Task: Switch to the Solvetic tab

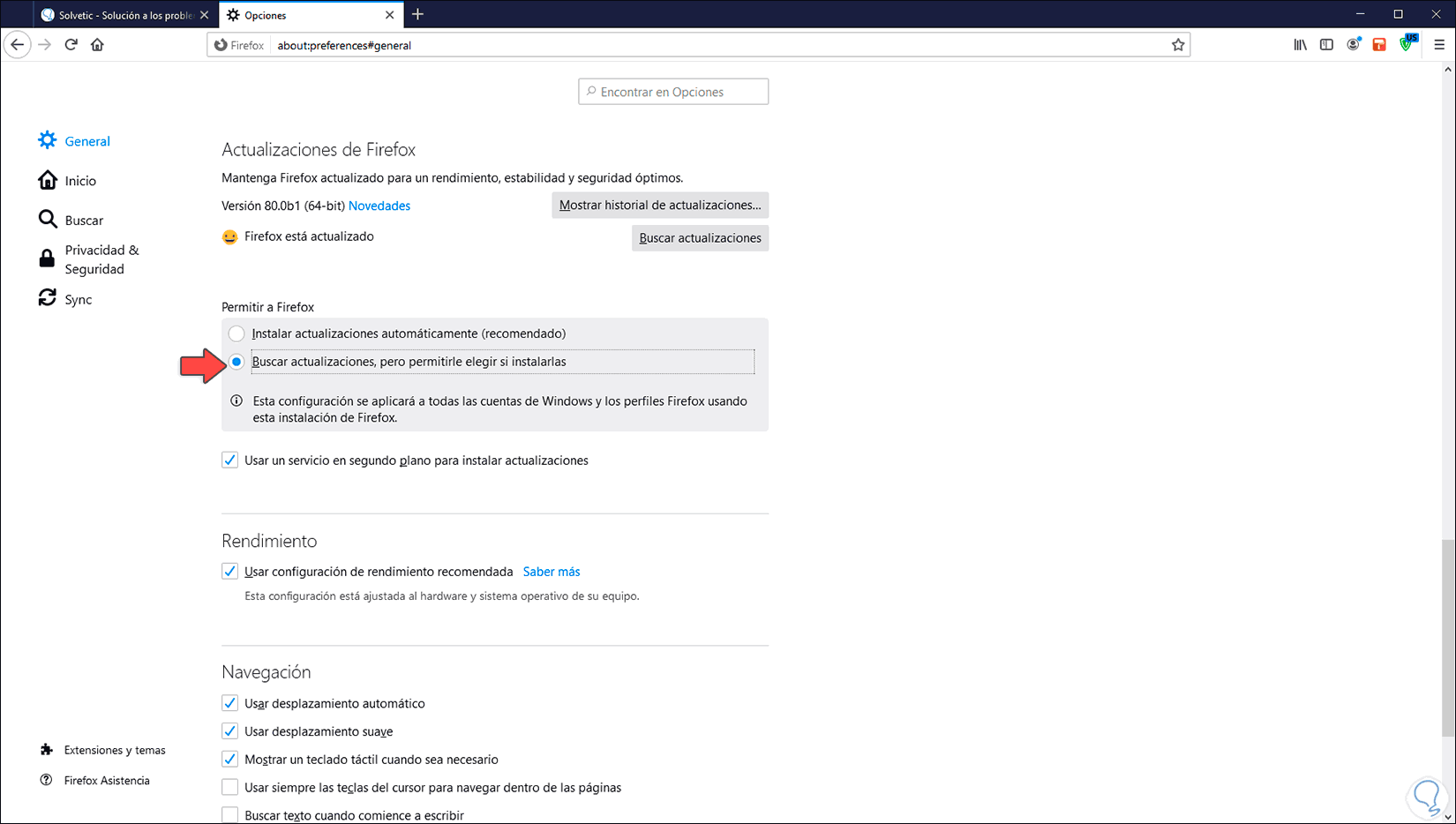Action: click(x=125, y=15)
